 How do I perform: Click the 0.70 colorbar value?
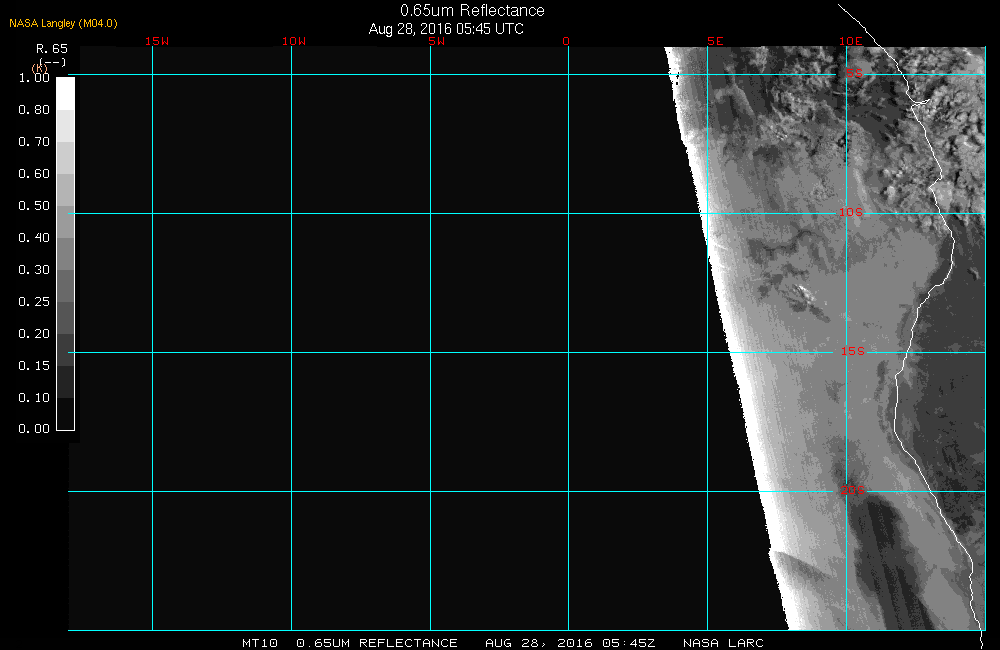click(34, 142)
